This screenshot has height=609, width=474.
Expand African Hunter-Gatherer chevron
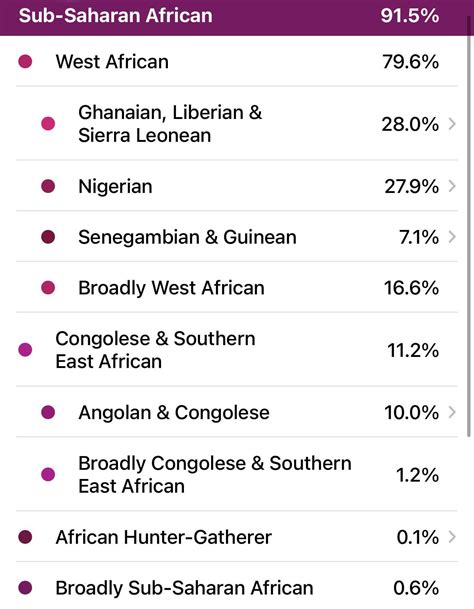pyautogui.click(x=452, y=537)
